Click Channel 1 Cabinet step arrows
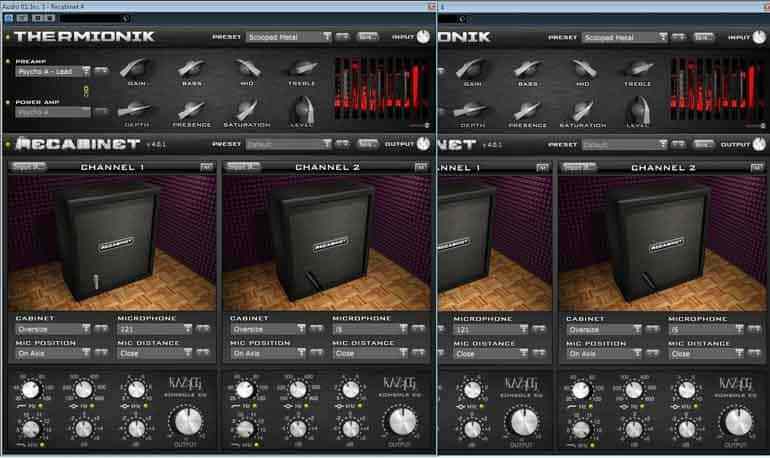The image size is (770, 458). click(102, 328)
